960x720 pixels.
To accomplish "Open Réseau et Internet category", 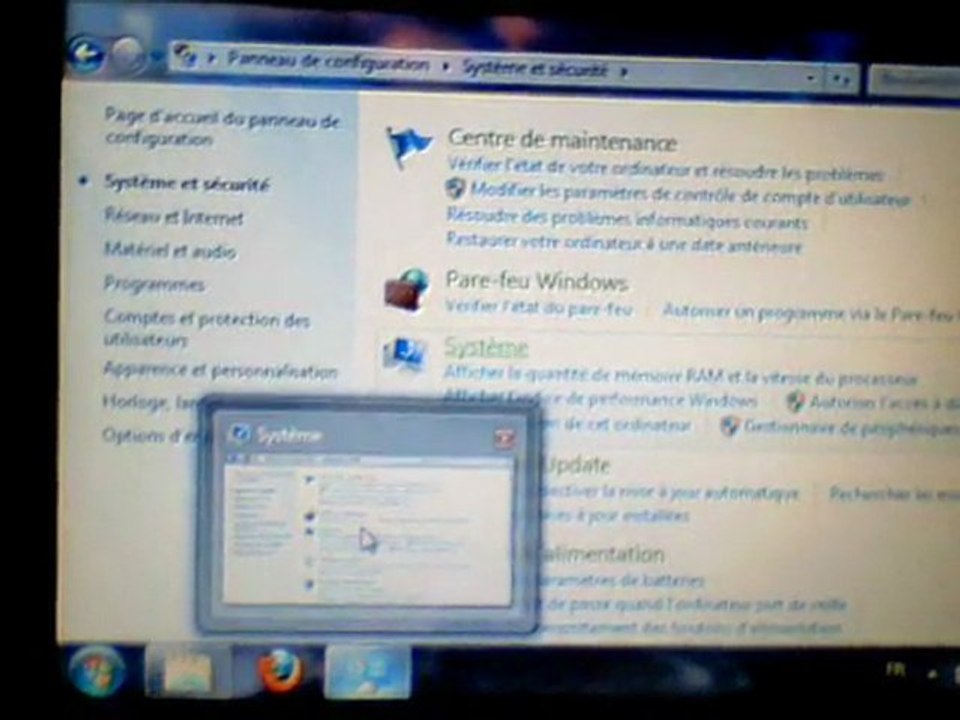I will 174,216.
